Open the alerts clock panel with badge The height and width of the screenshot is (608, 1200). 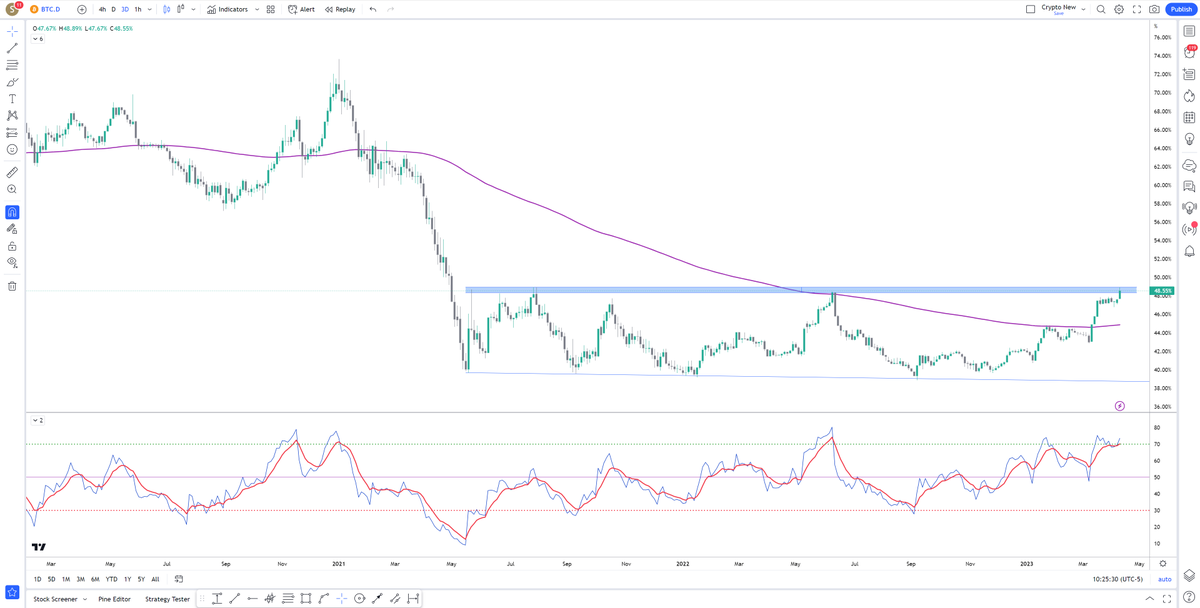[x=1189, y=52]
